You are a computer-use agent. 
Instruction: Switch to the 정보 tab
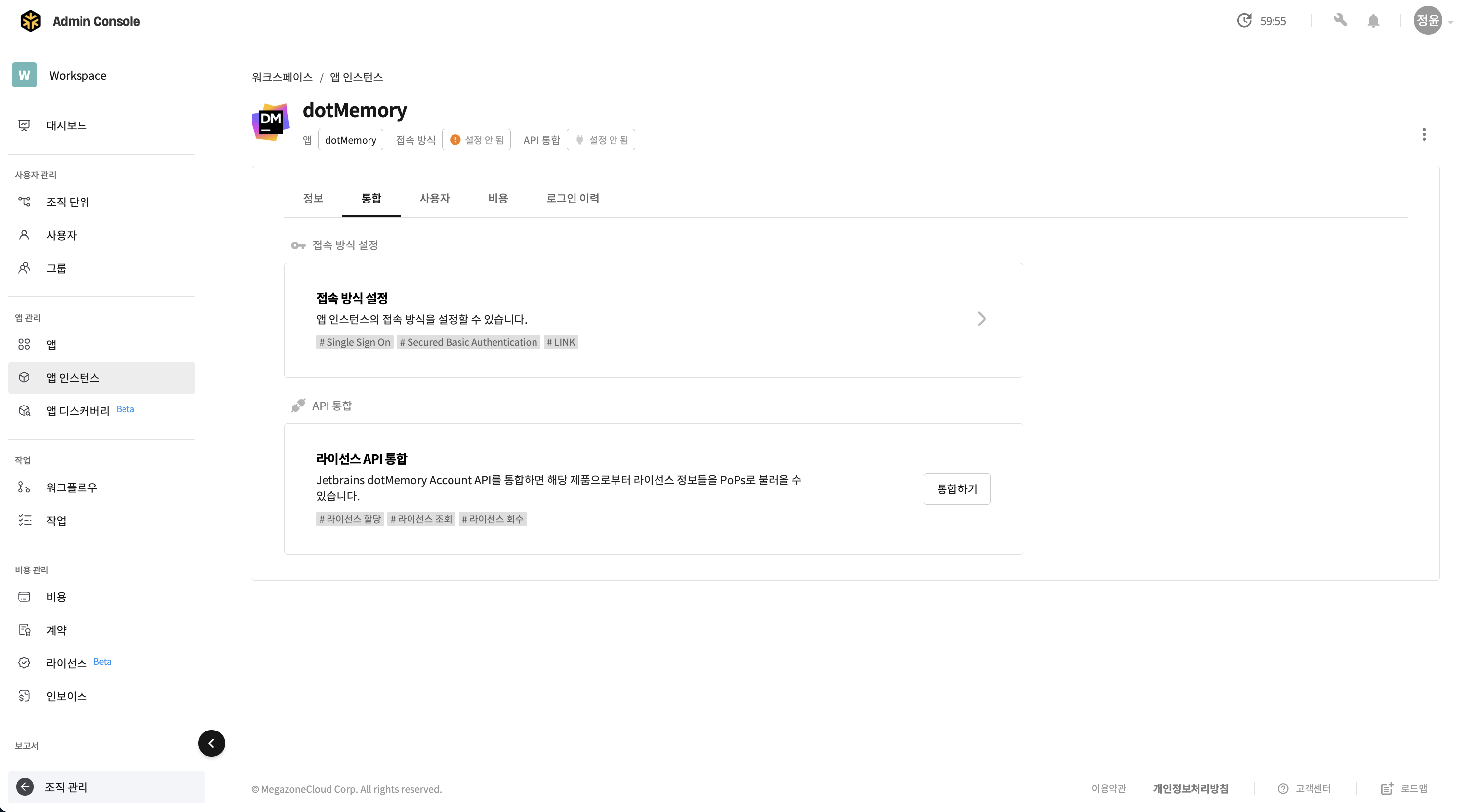tap(313, 198)
